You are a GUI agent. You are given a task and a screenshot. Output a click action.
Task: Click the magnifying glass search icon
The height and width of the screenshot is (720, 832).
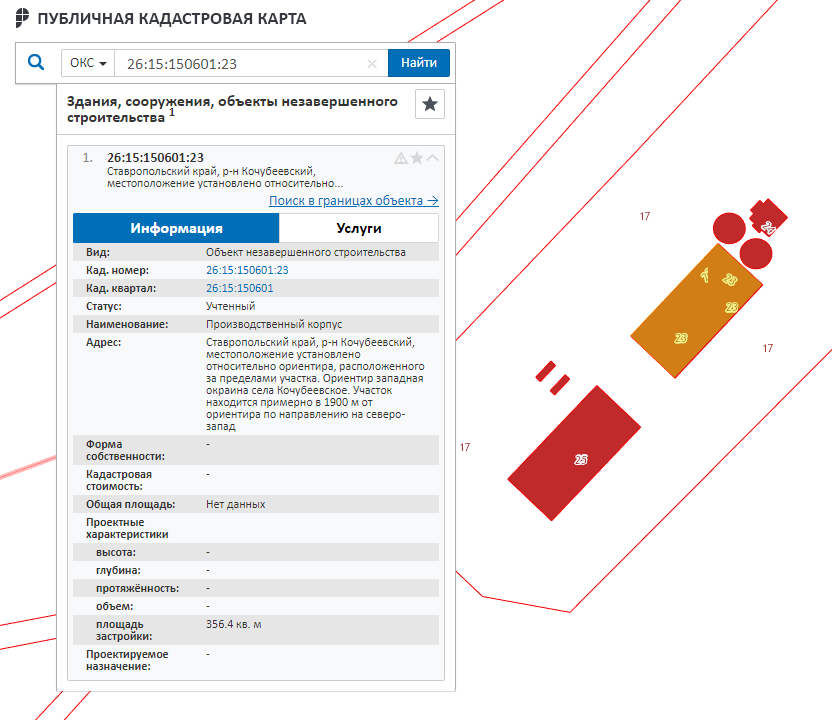pyautogui.click(x=36, y=63)
